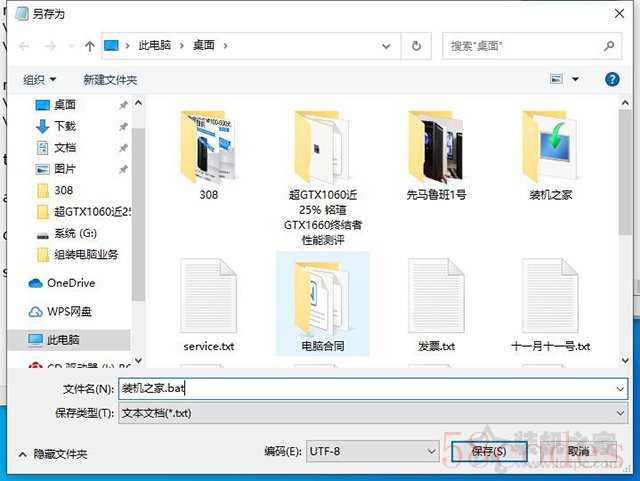Click the blue Help question mark icon
Screen dimensions: 640x481
612,79
